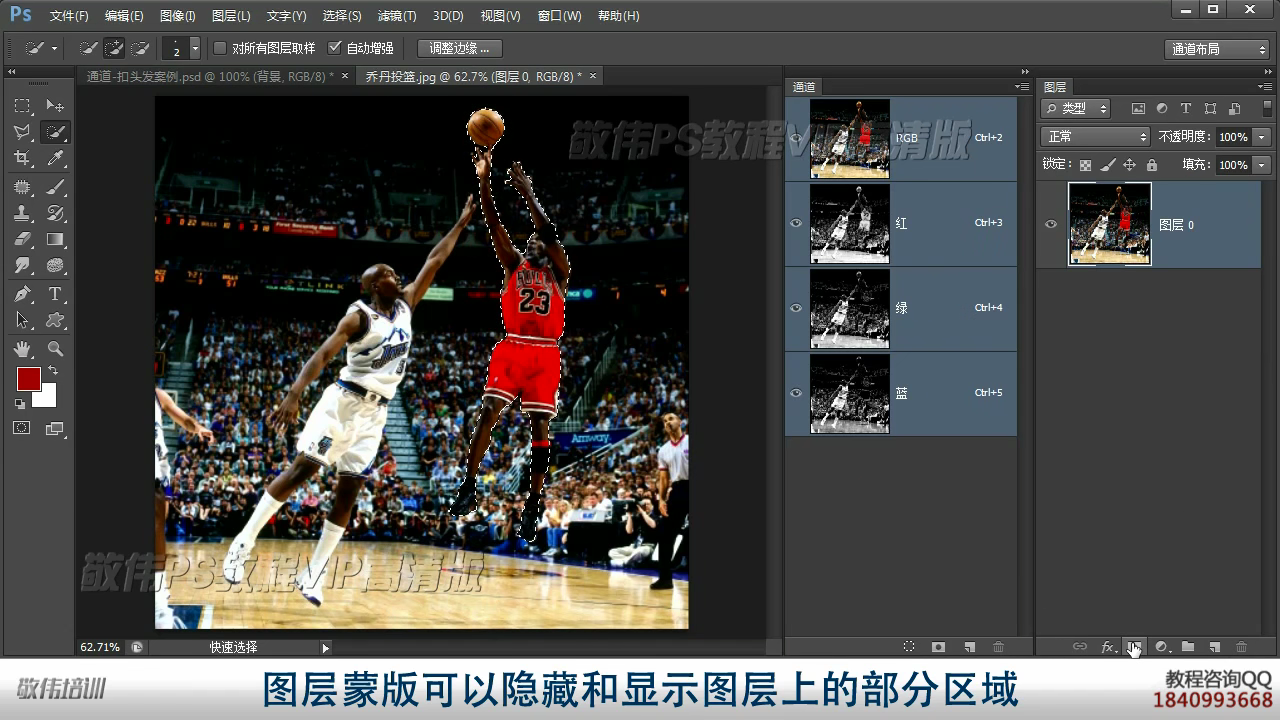
Task: Select the Sponge tool
Action: [55, 265]
